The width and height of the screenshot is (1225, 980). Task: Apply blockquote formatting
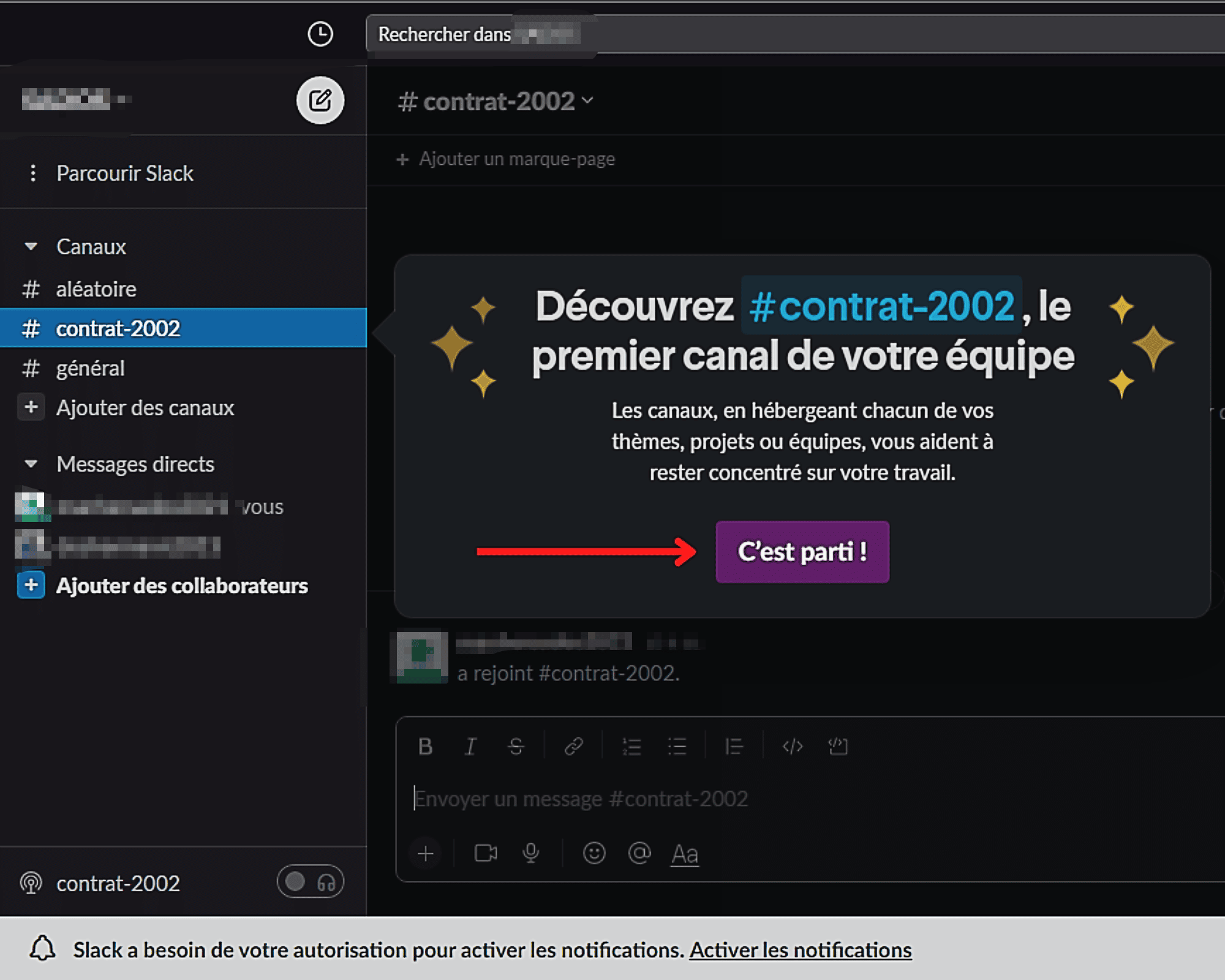734,746
